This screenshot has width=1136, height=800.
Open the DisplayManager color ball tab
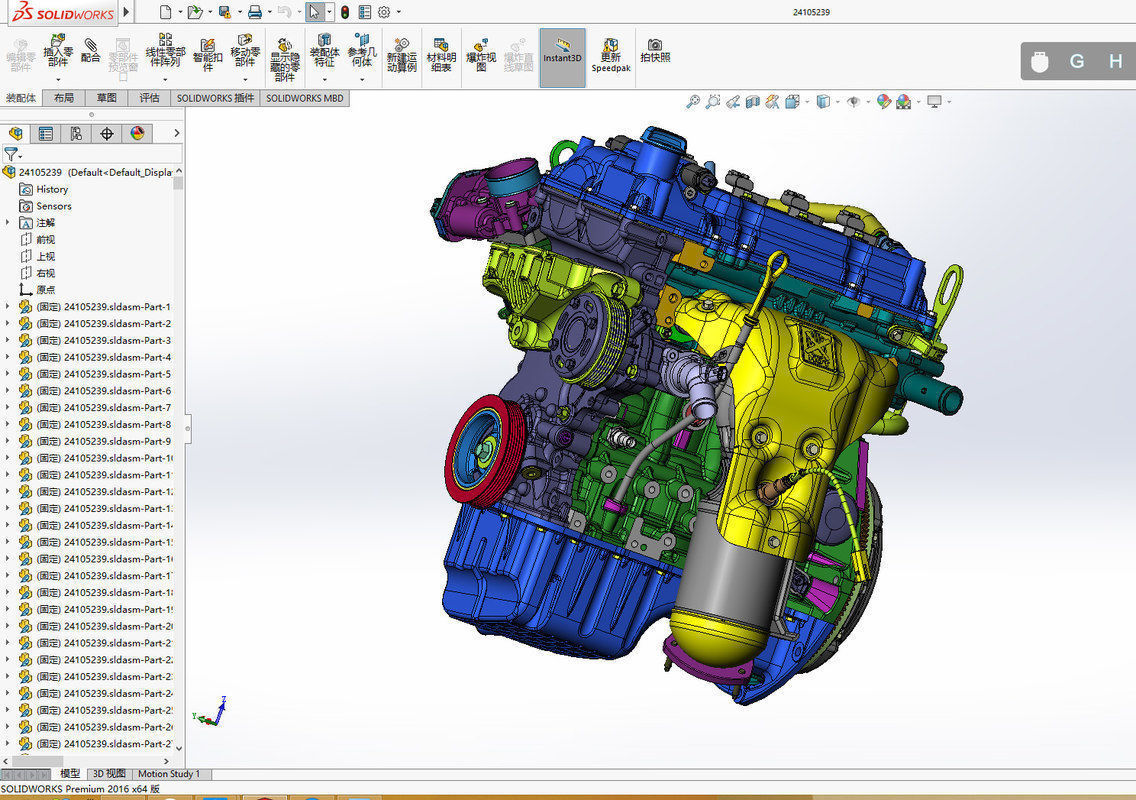point(137,133)
